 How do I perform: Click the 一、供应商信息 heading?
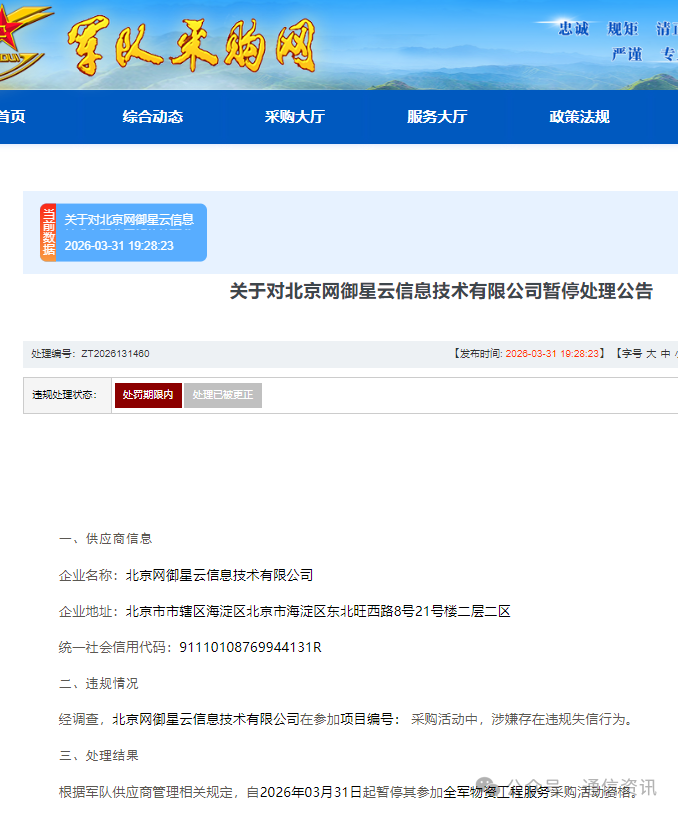(x=105, y=539)
